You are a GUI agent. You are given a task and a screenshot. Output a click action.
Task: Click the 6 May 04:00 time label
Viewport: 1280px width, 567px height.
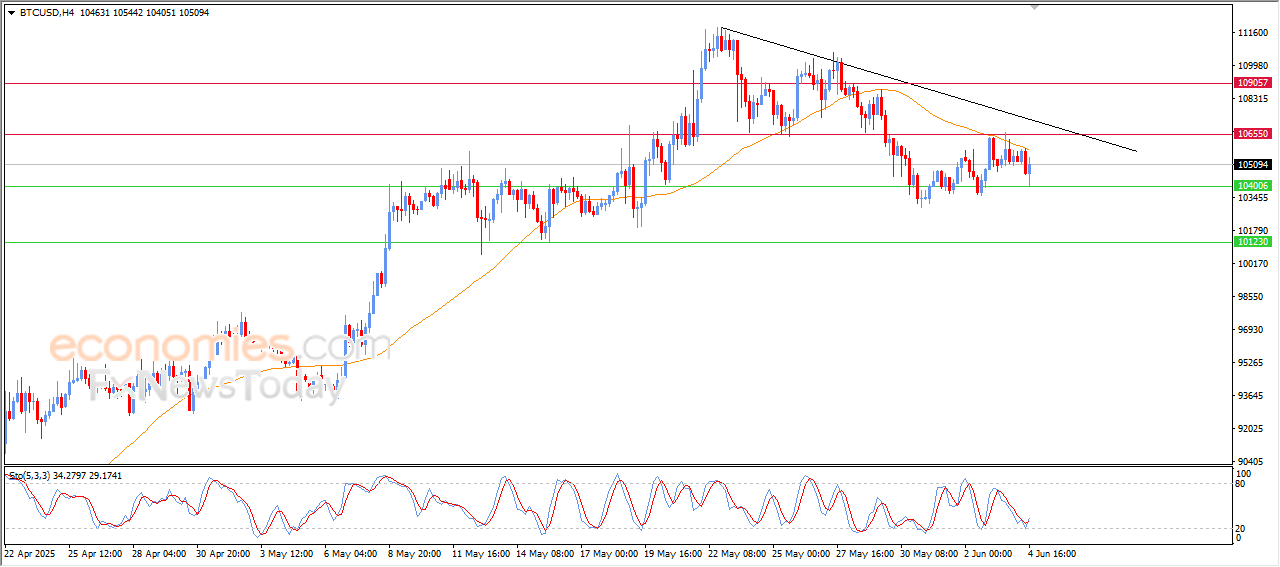pyautogui.click(x=351, y=552)
